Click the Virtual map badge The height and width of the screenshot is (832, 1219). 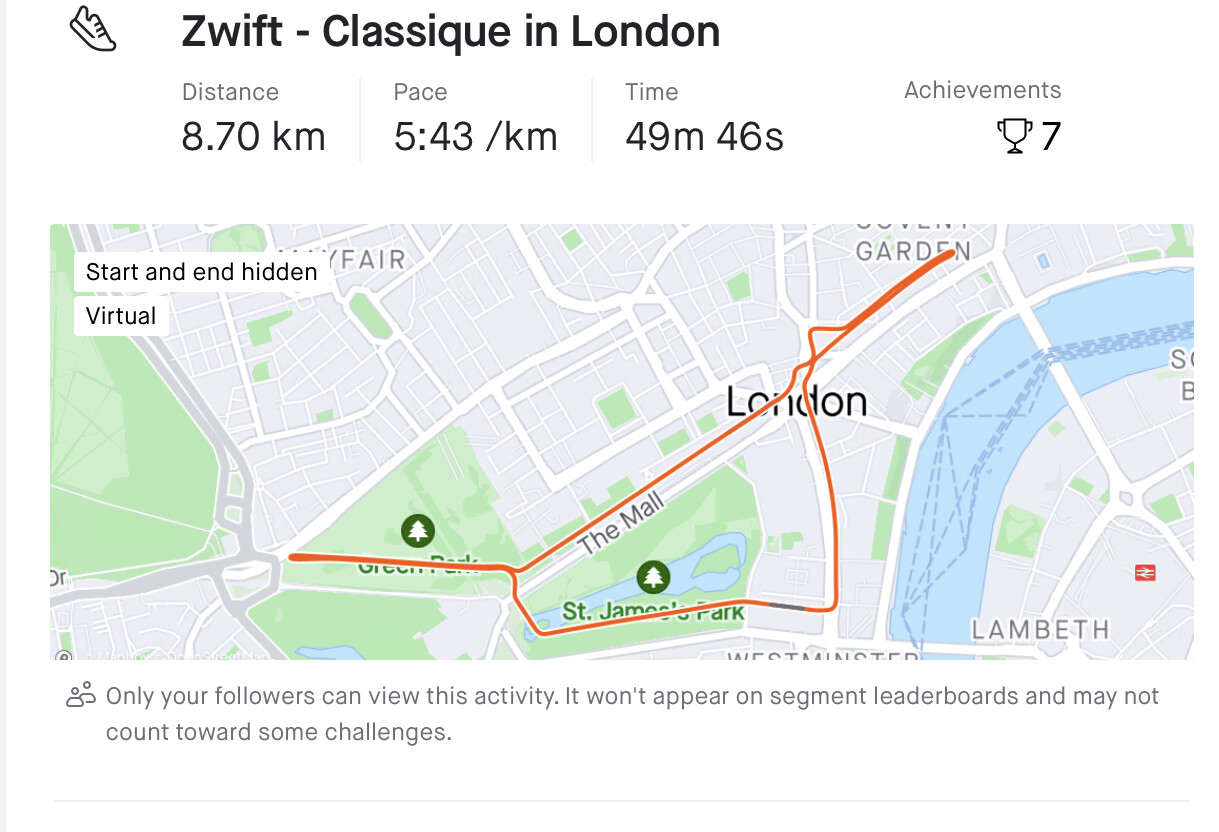point(121,316)
